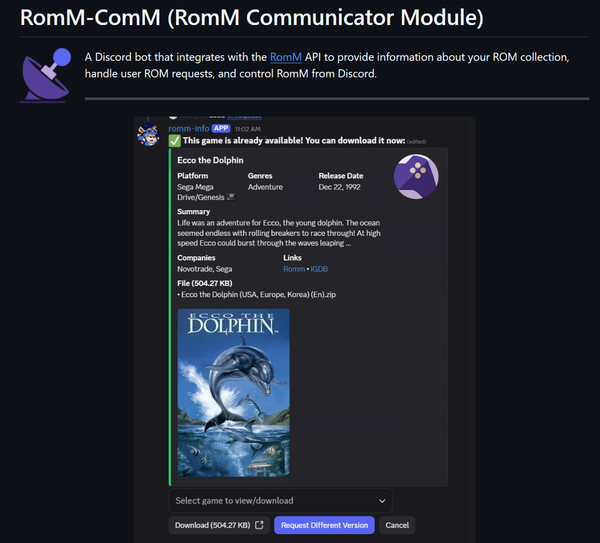Click the romm-info bot username
Viewport: 600px width, 543px height.
189,129
